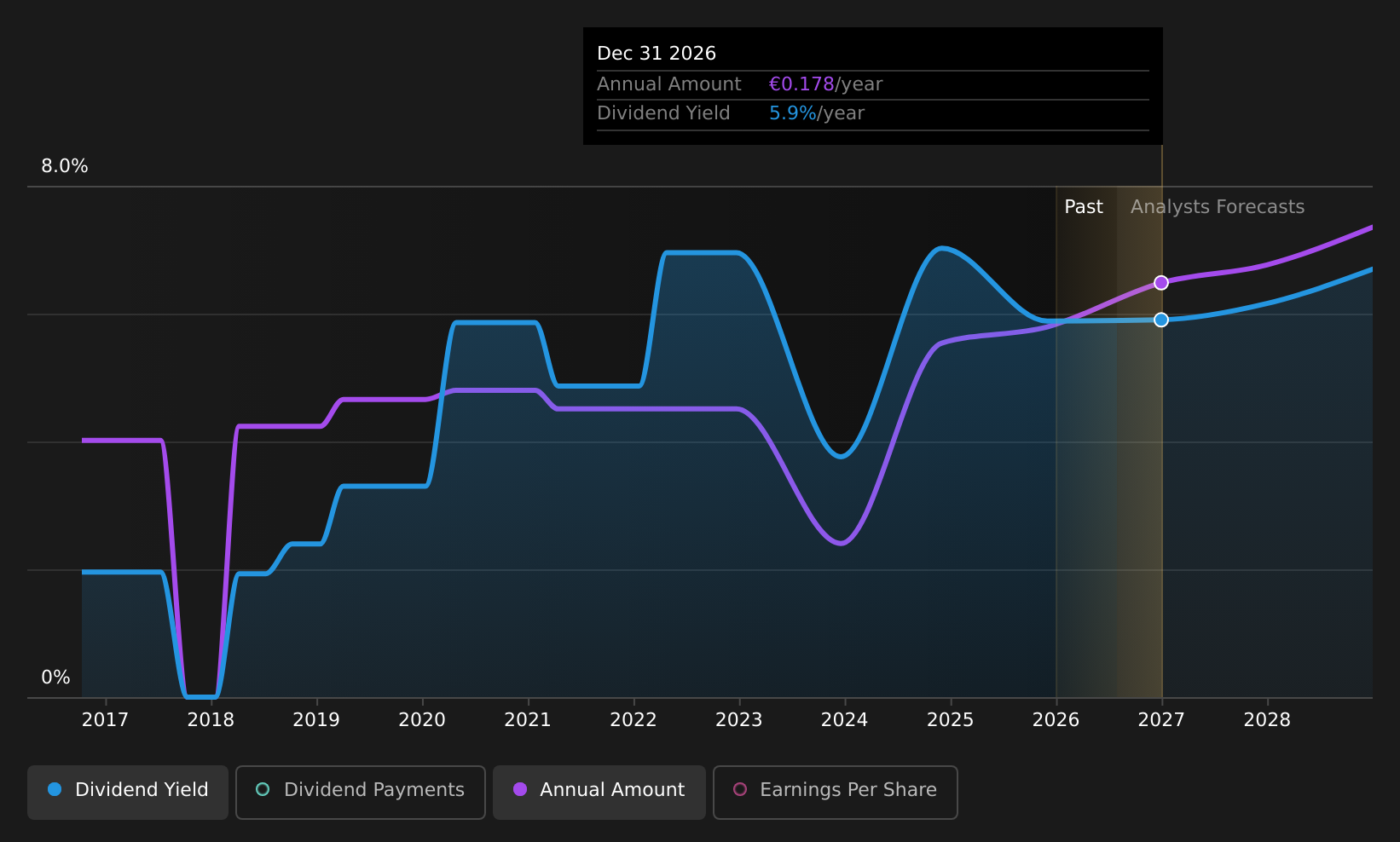Click the Dec 31 2026 tooltip date

click(x=657, y=54)
